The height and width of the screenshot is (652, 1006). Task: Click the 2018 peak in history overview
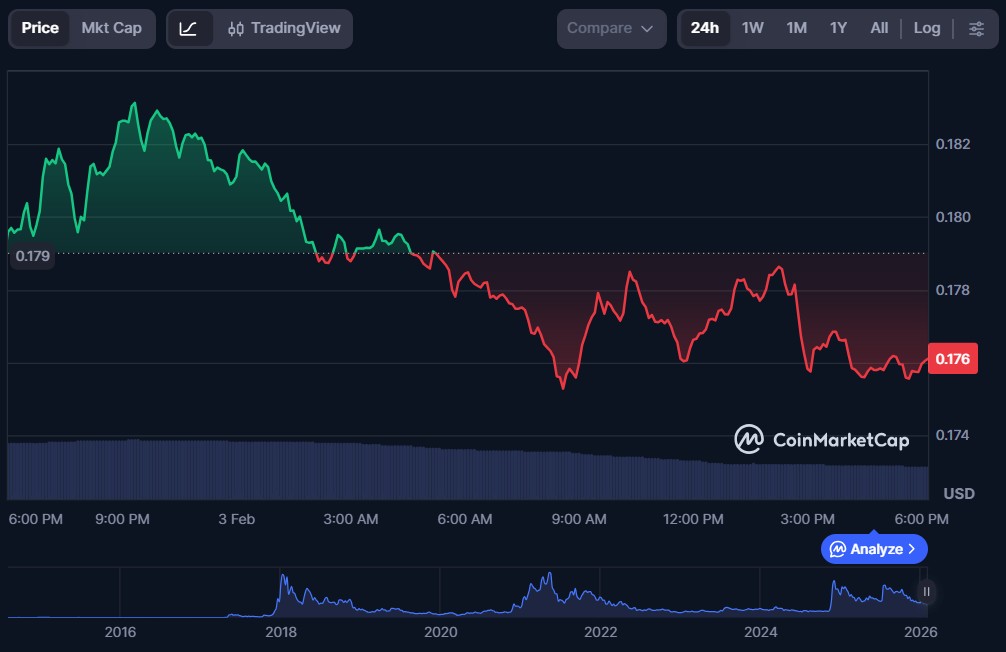click(283, 579)
